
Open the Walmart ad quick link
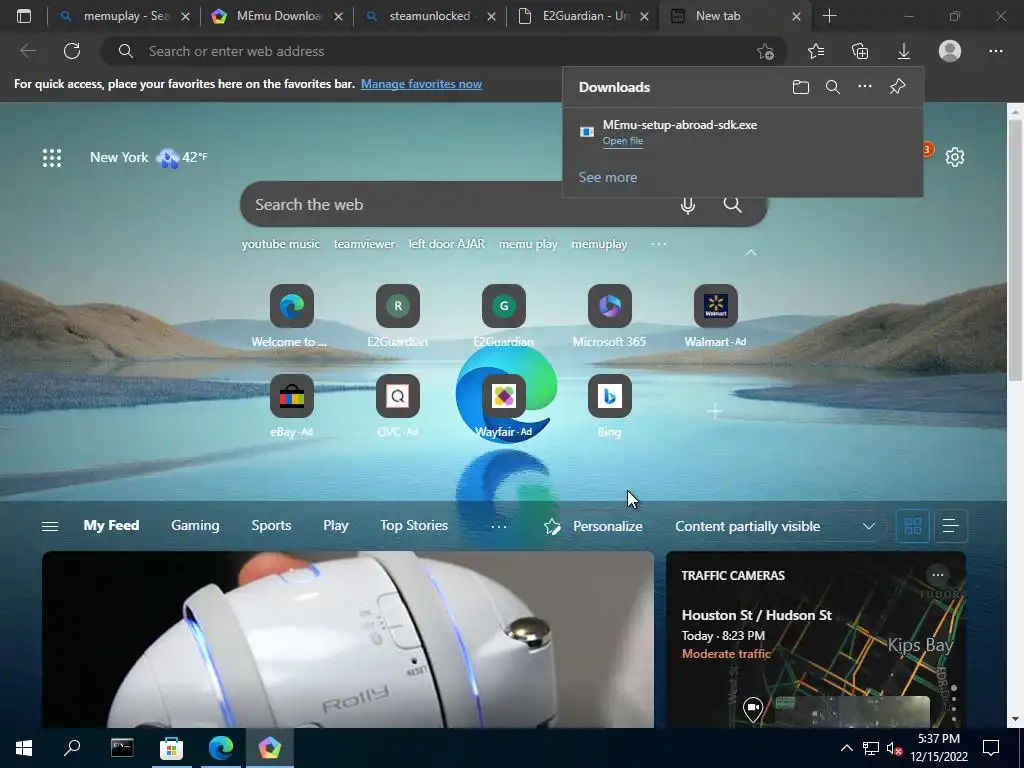(x=715, y=317)
